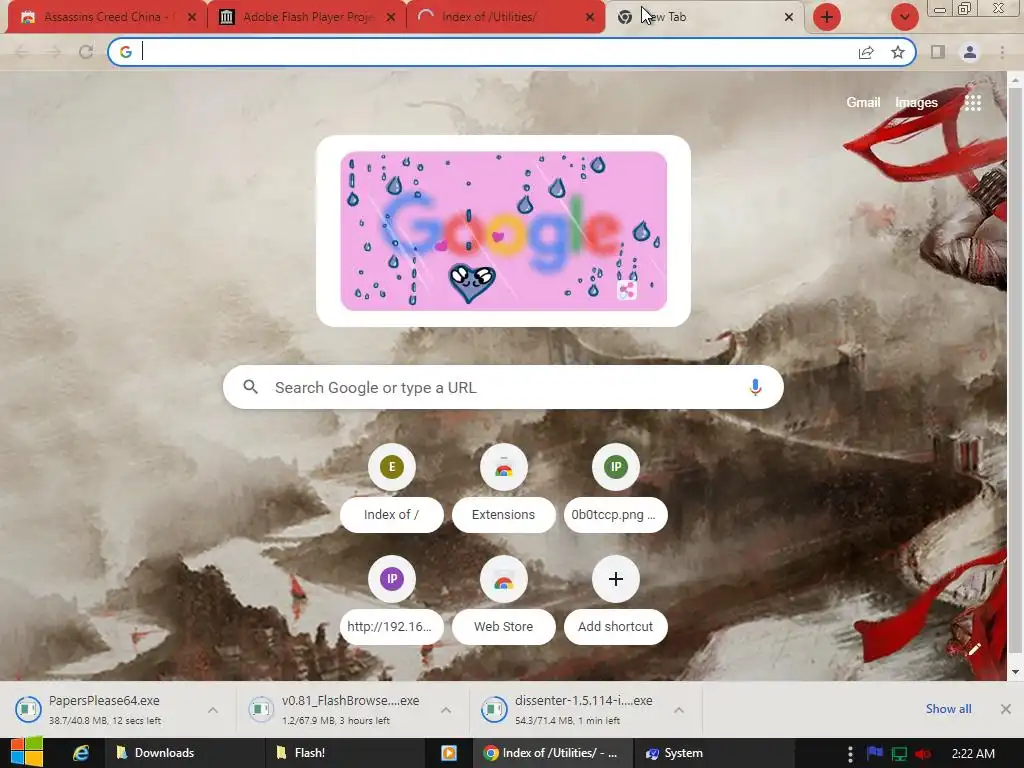Open the Gmail link

(x=863, y=103)
